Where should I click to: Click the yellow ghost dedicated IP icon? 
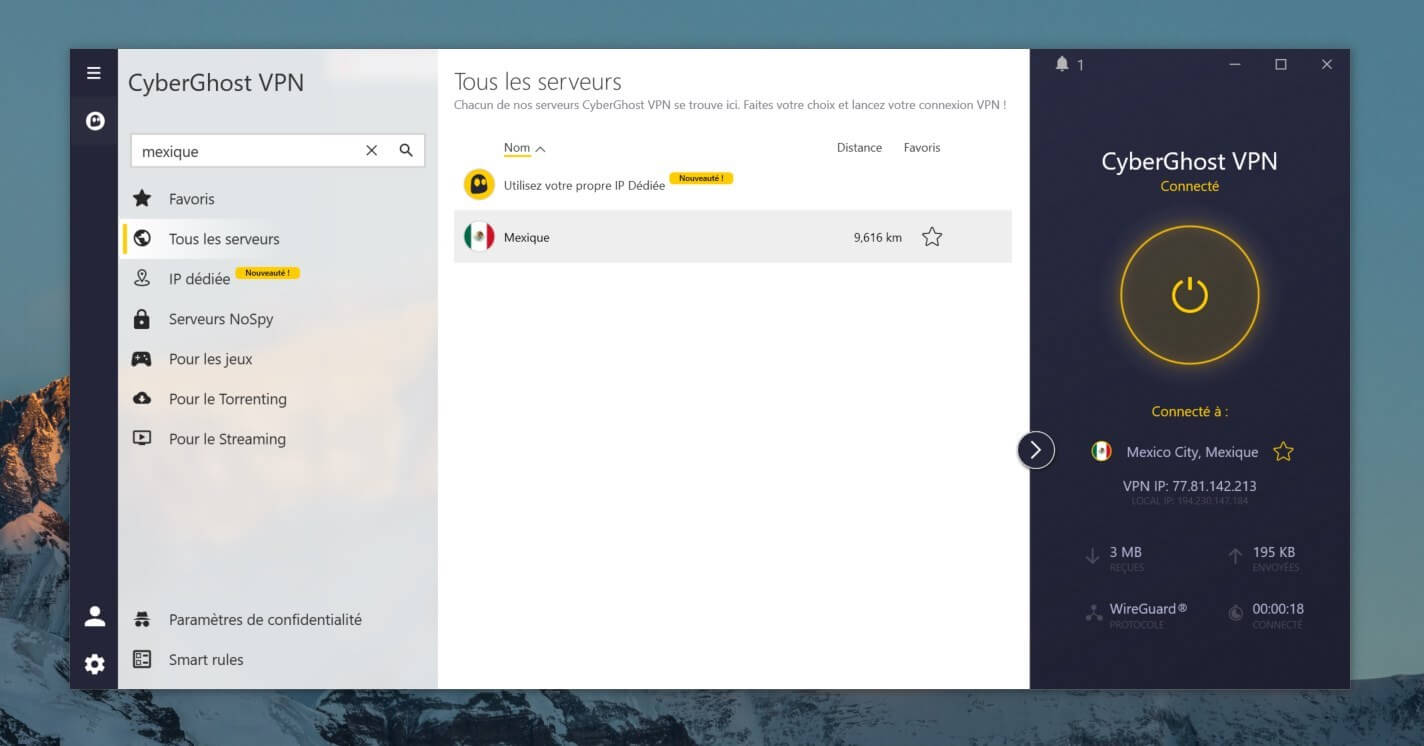click(x=479, y=184)
